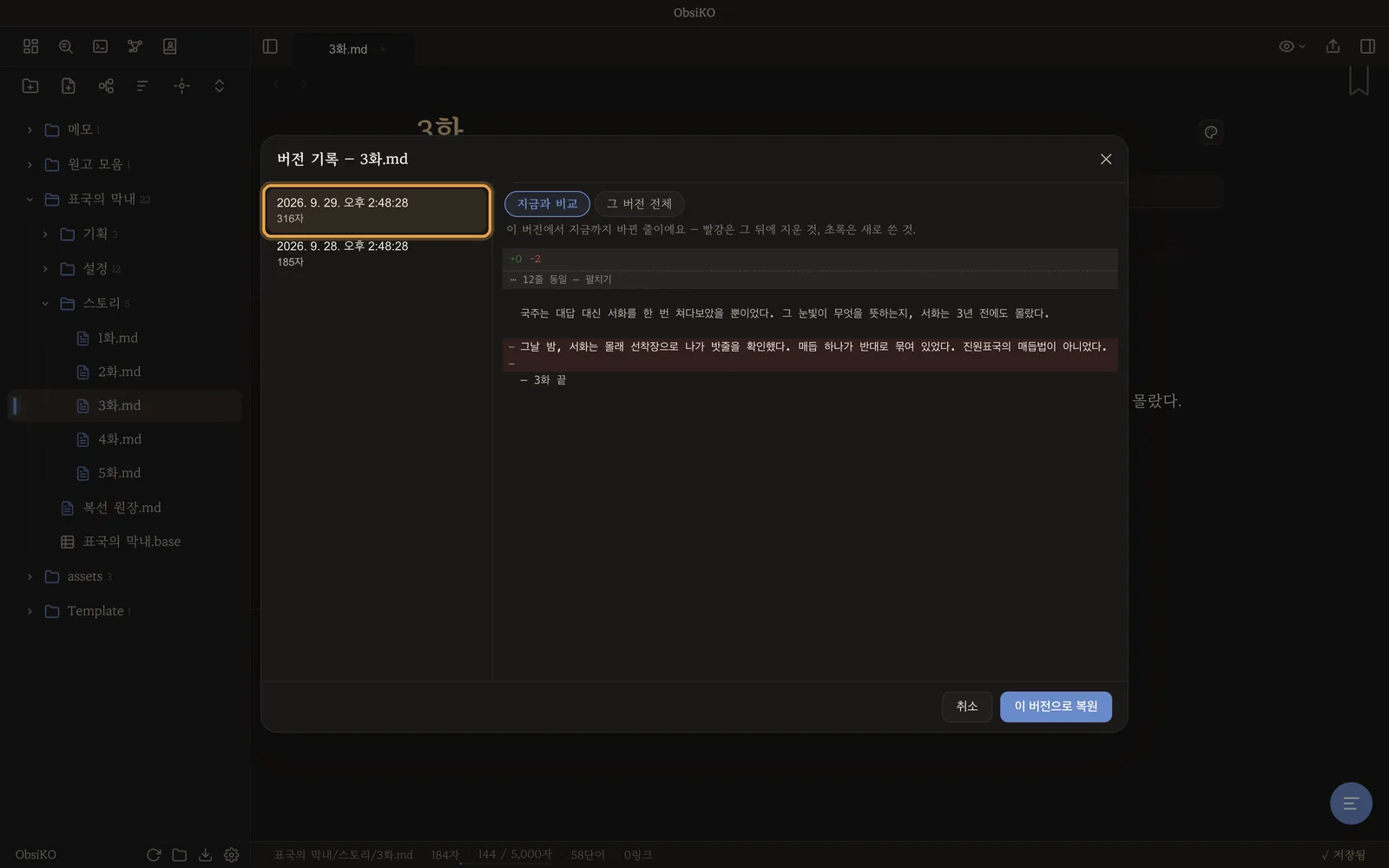Screen dimensions: 1389x868
Task: Open the palette theme icon
Action: pos(1211,132)
